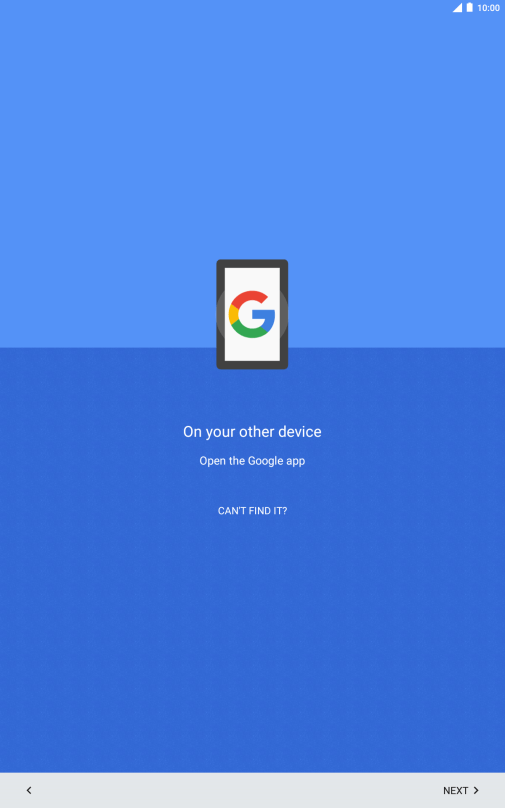The image size is (505, 808).
Task: Check the cellular signal strength icon
Action: click(457, 8)
